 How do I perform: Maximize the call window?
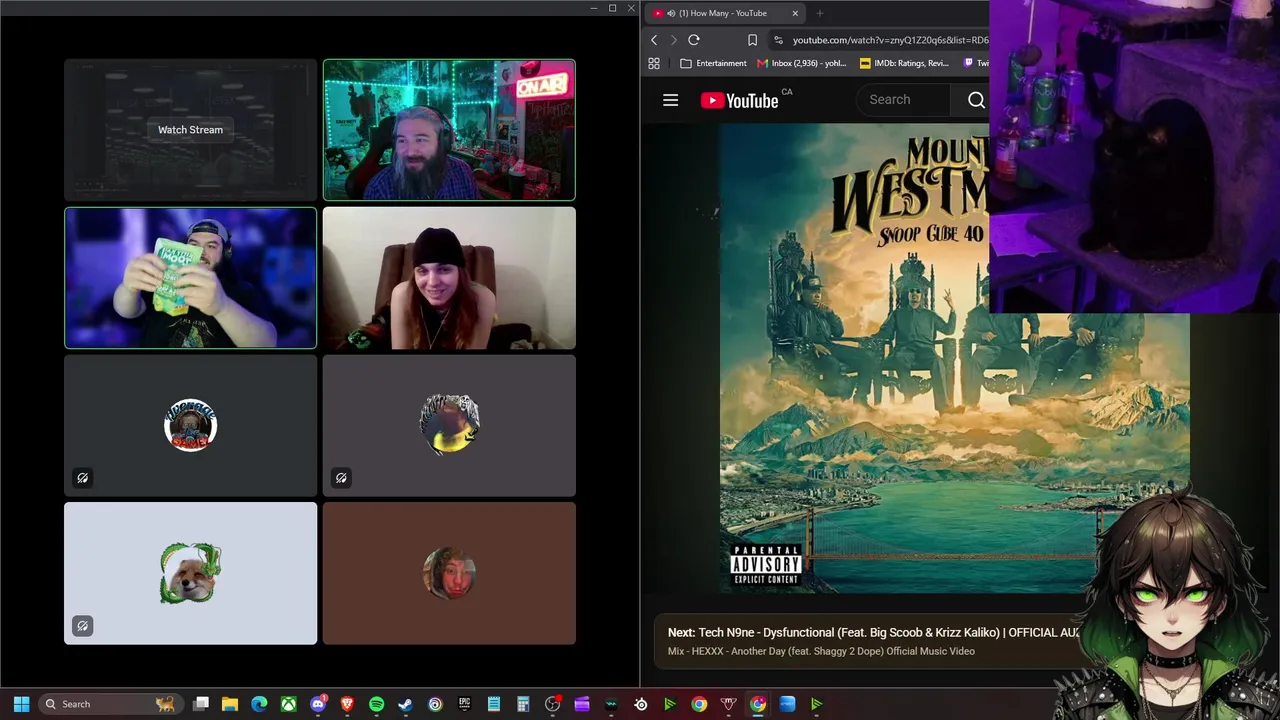pos(612,8)
